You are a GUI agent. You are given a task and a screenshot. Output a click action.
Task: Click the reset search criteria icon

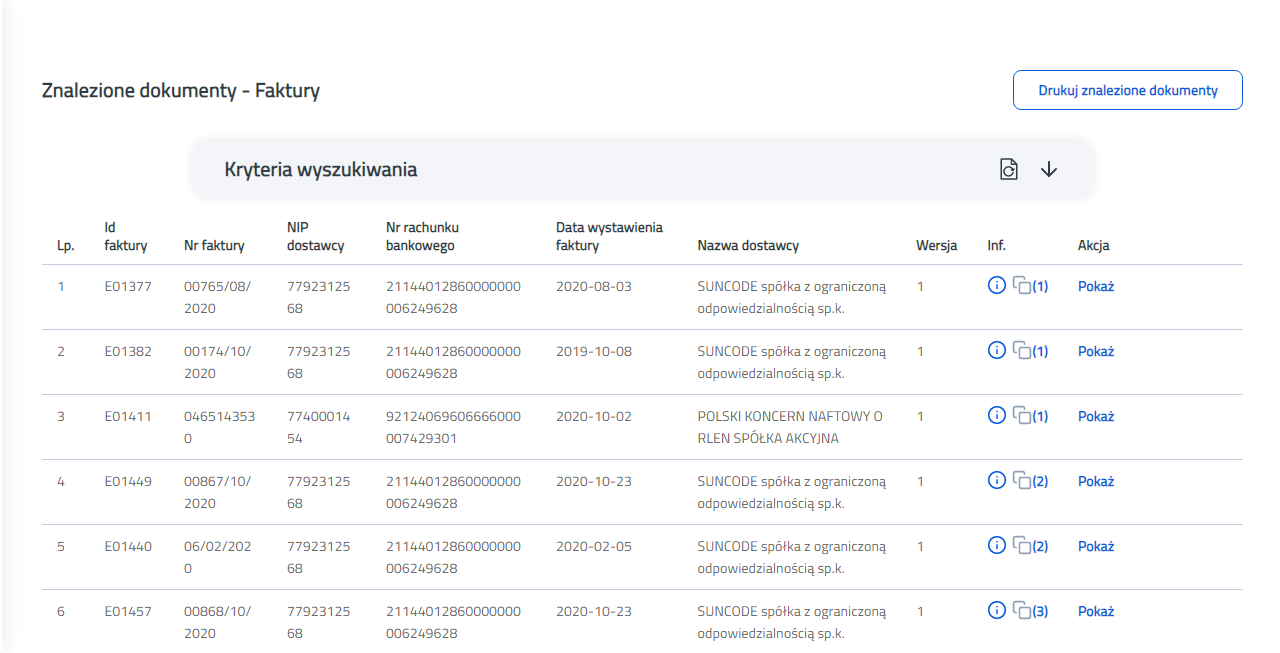click(1009, 169)
